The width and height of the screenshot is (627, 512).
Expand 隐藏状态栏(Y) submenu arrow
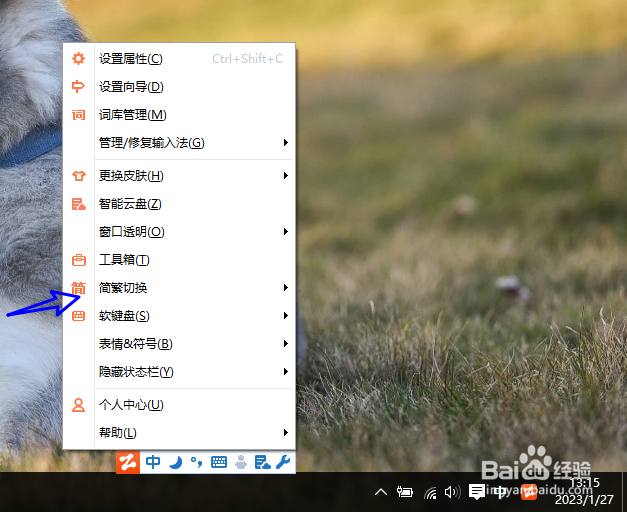tap(286, 372)
